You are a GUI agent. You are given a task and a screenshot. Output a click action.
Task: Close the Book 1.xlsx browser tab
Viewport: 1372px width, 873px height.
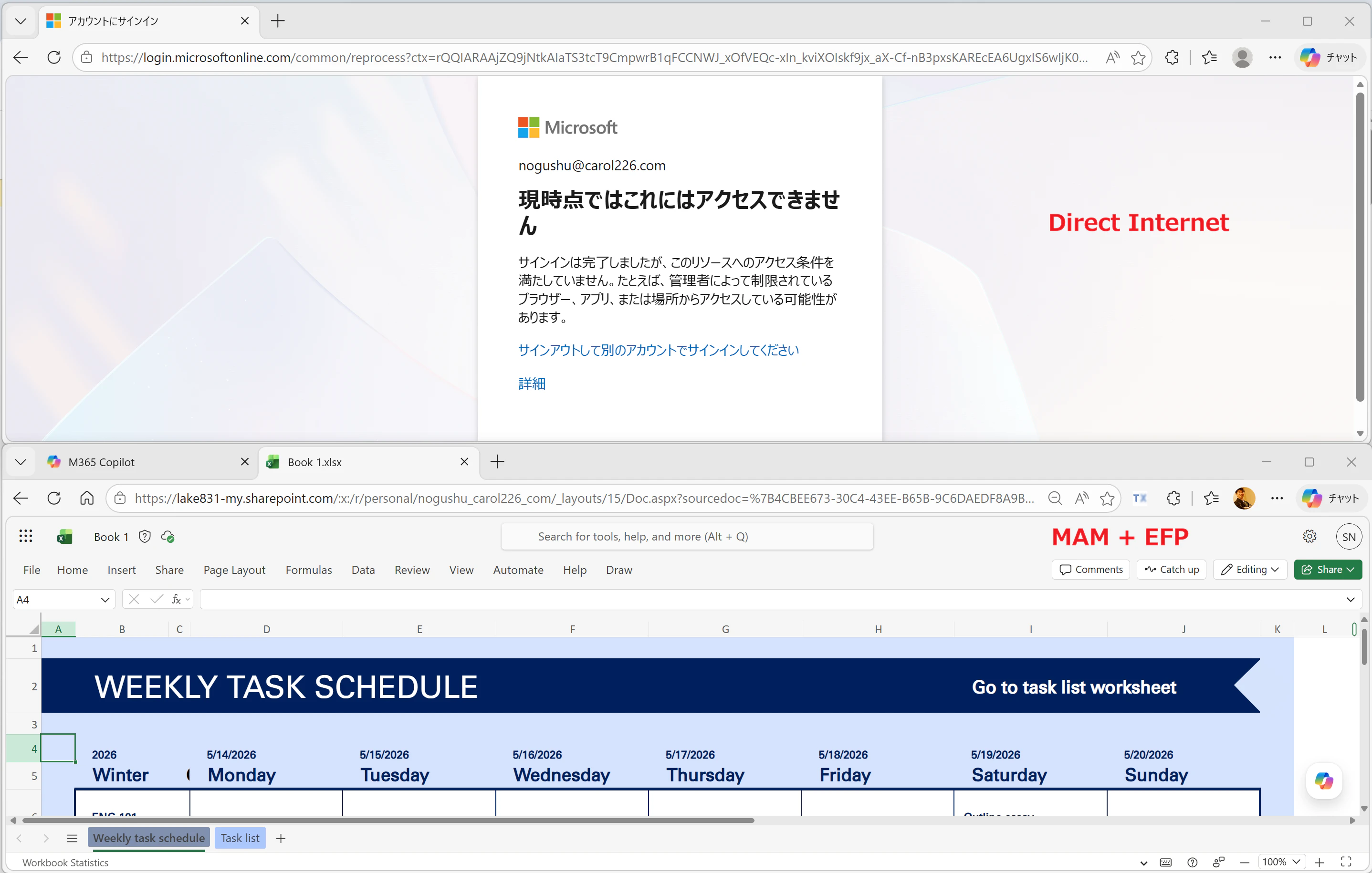[464, 462]
